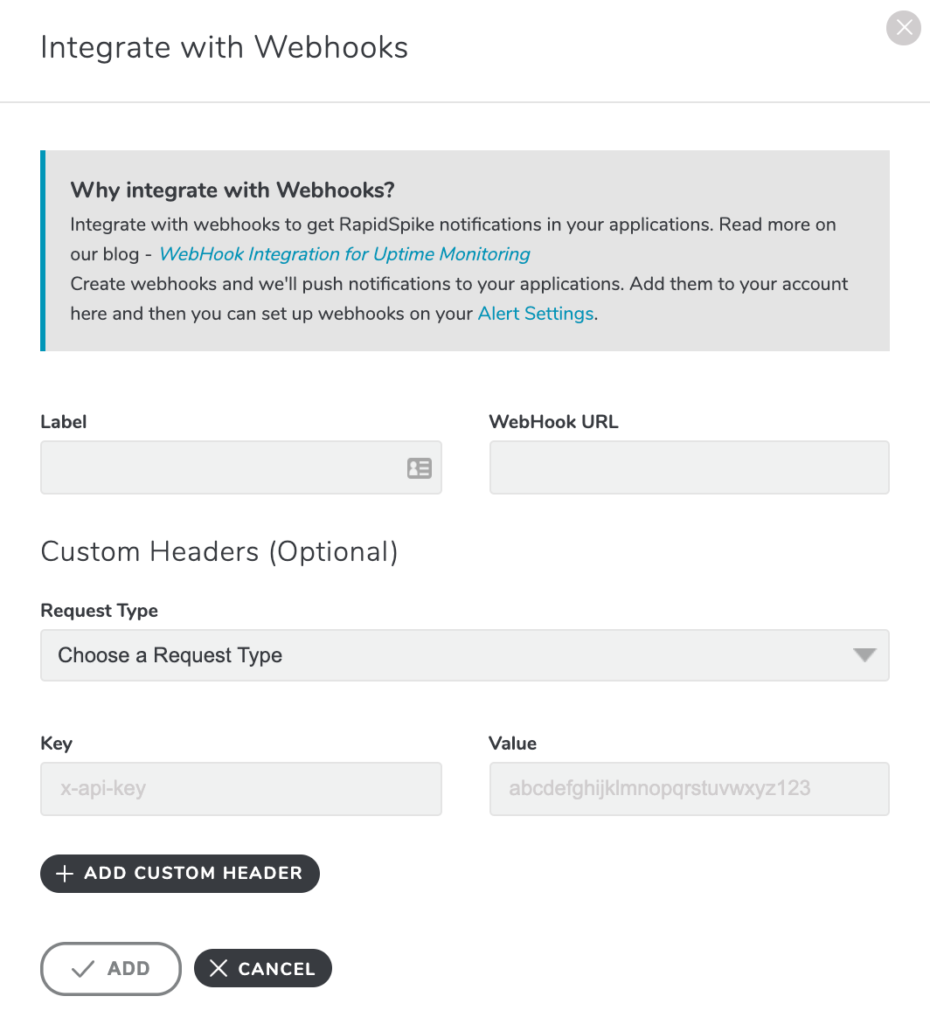Expand the Choose a Request Type selector

[x=465, y=655]
